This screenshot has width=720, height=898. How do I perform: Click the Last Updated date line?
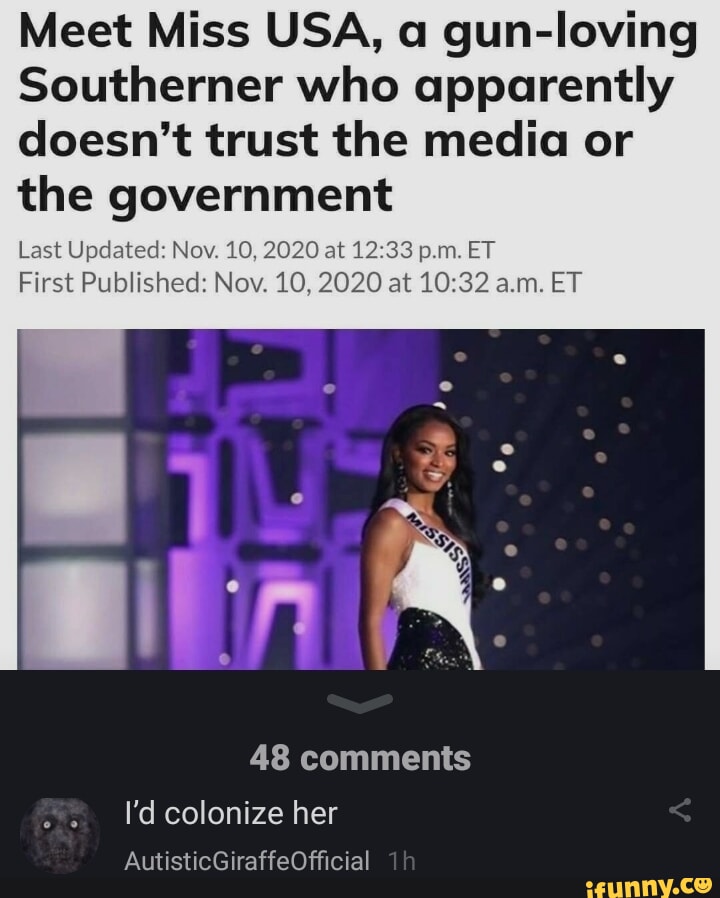[x=256, y=250]
